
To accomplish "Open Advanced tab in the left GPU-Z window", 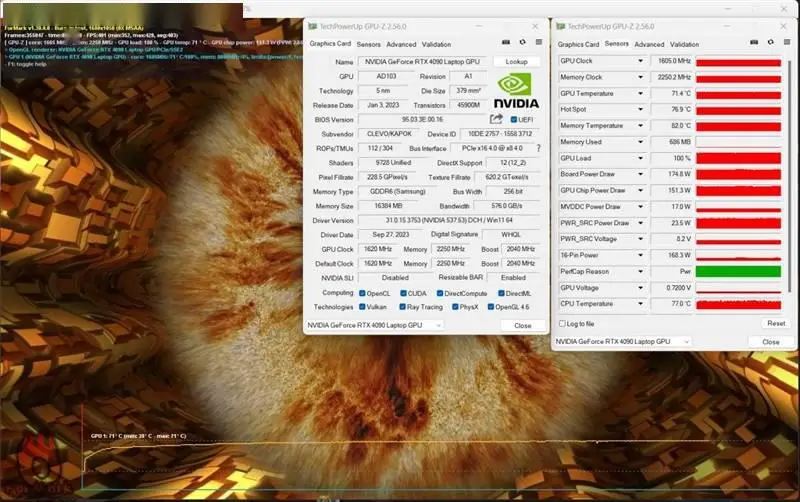I will (x=401, y=44).
